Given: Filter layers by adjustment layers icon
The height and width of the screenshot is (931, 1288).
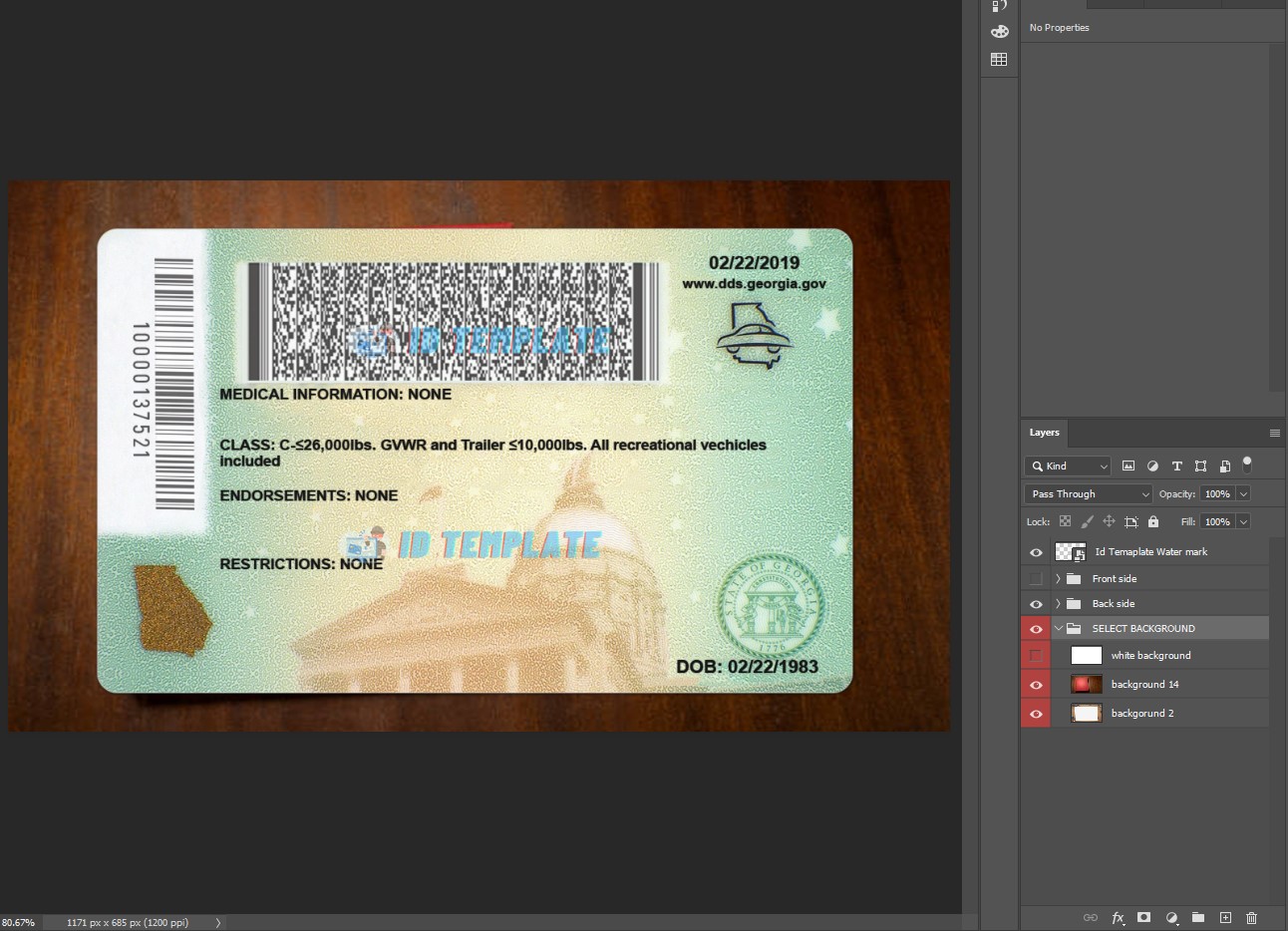Looking at the screenshot, I should 1152,465.
